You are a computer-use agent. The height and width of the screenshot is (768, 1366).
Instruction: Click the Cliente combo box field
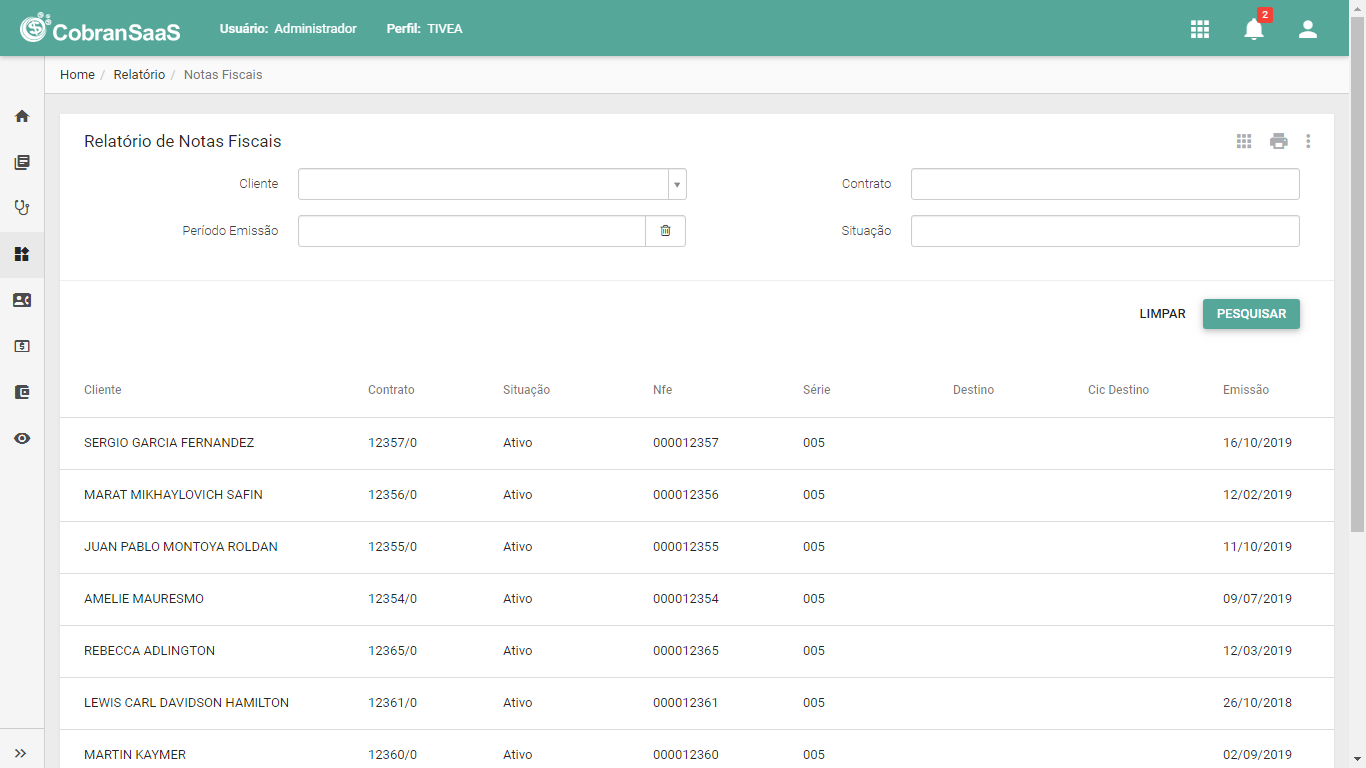(492, 184)
